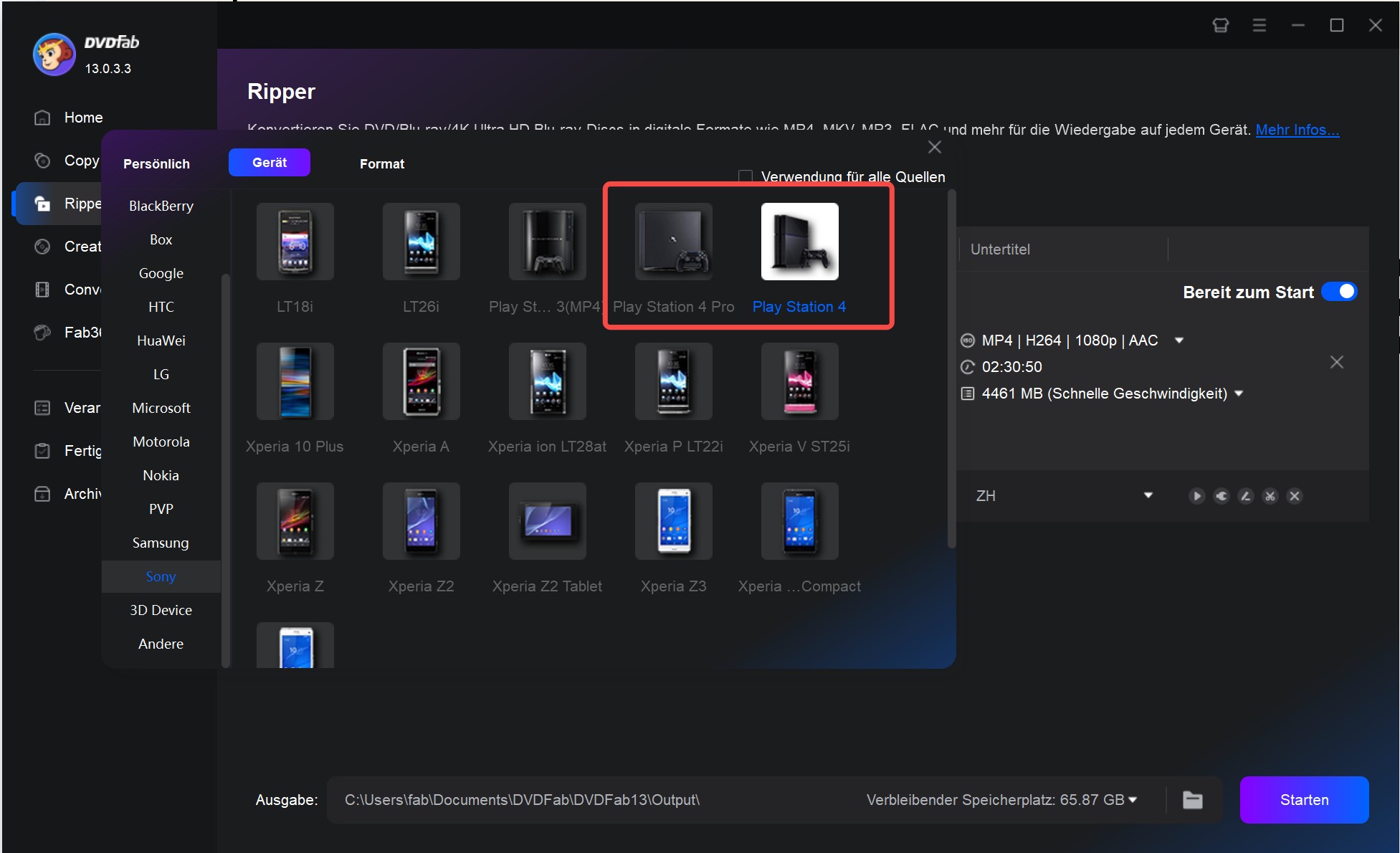Image resolution: width=1400 pixels, height=853 pixels.
Task: Select HuaWei in the brand list
Action: point(161,340)
